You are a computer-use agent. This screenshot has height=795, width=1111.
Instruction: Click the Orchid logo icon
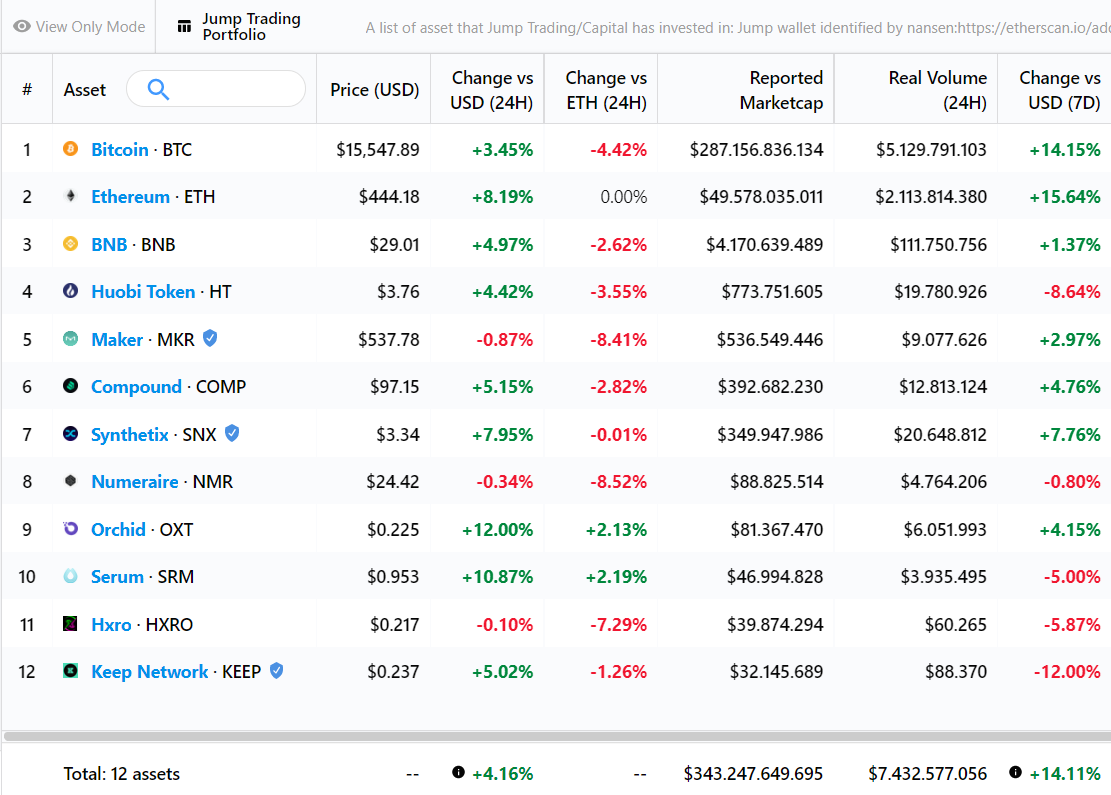tap(70, 529)
